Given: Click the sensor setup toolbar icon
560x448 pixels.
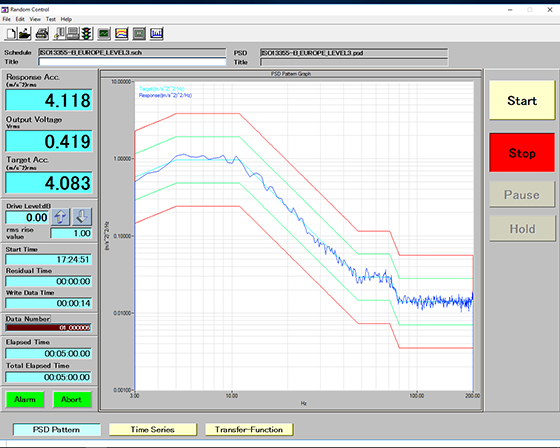Looking at the screenshot, I should point(59,34).
